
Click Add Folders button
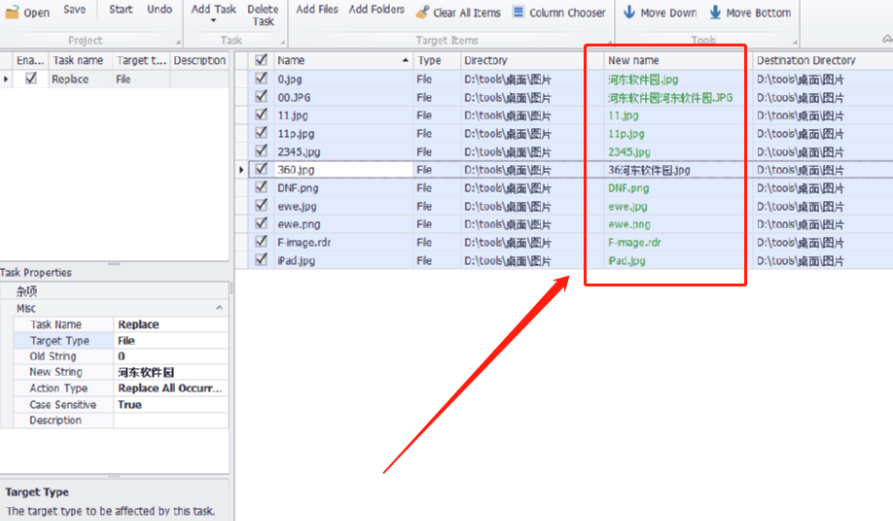[376, 10]
